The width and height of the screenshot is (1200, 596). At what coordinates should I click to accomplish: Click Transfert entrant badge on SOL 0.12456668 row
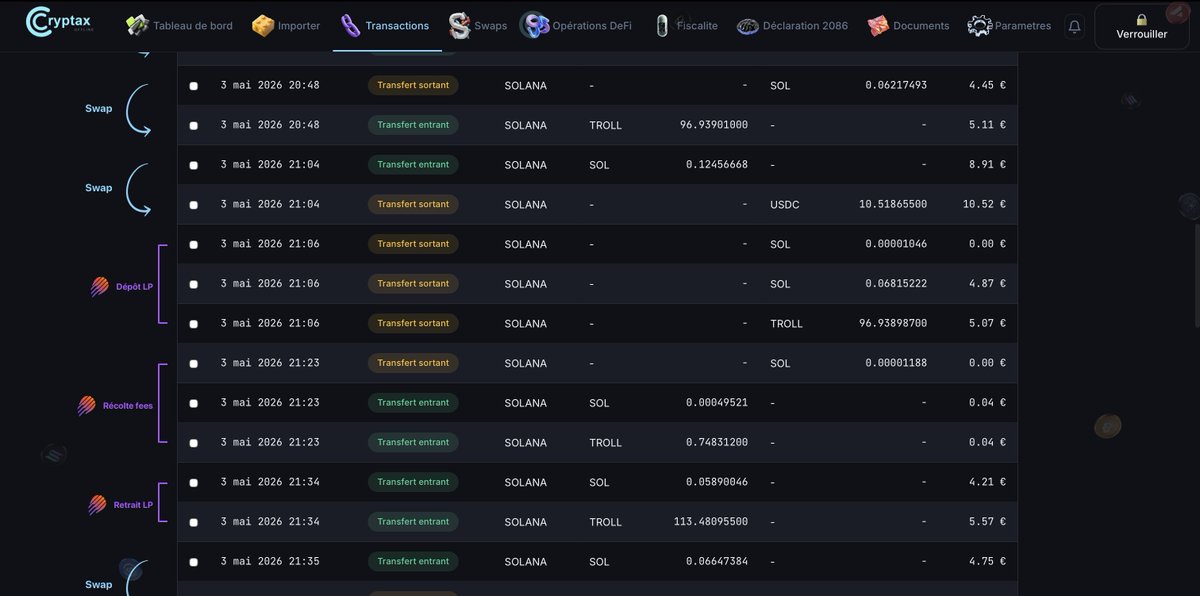tap(413, 164)
